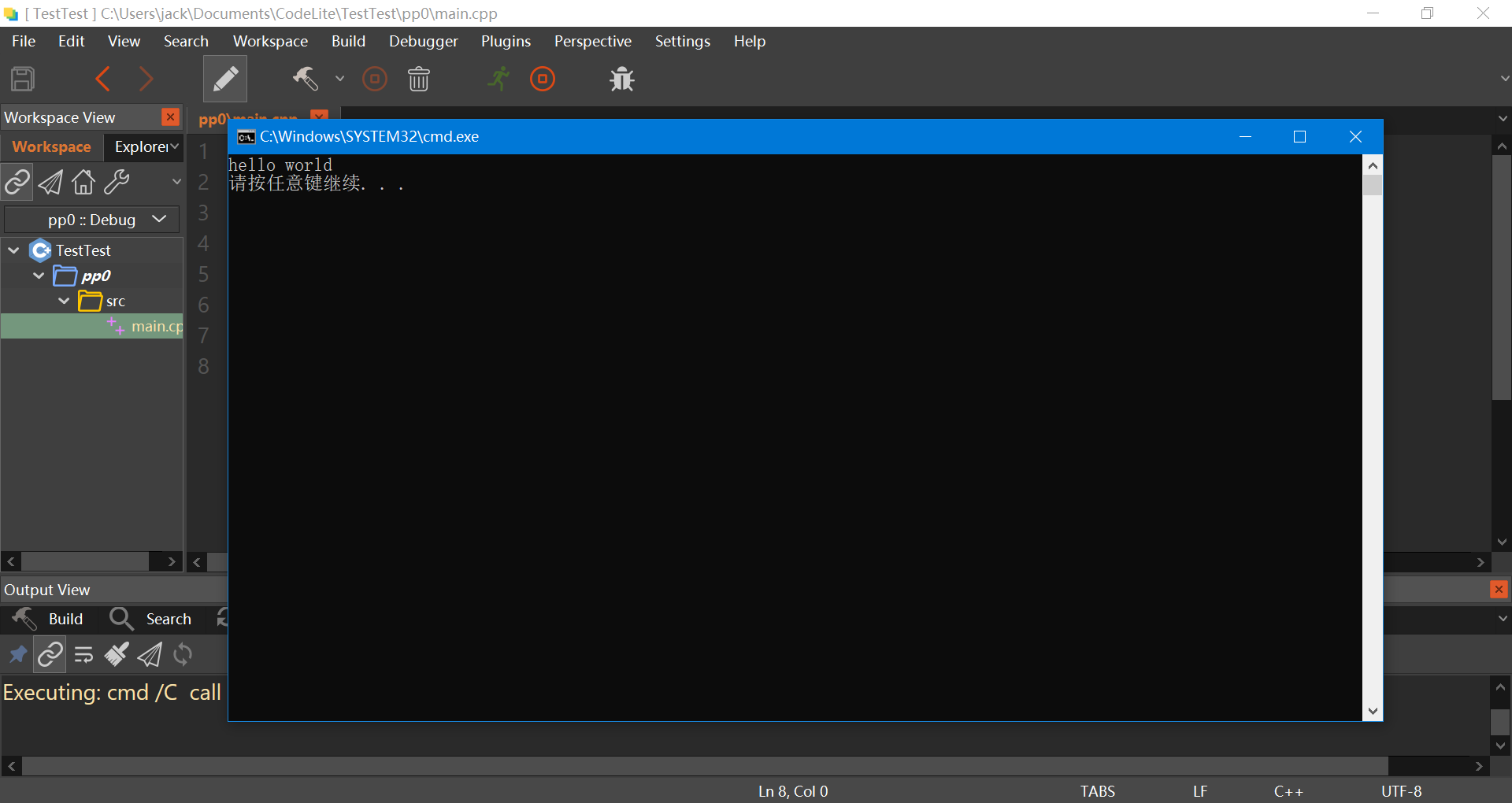Viewport: 1512px width, 803px height.
Task: Click the Stop program red circle icon
Action: point(543,80)
